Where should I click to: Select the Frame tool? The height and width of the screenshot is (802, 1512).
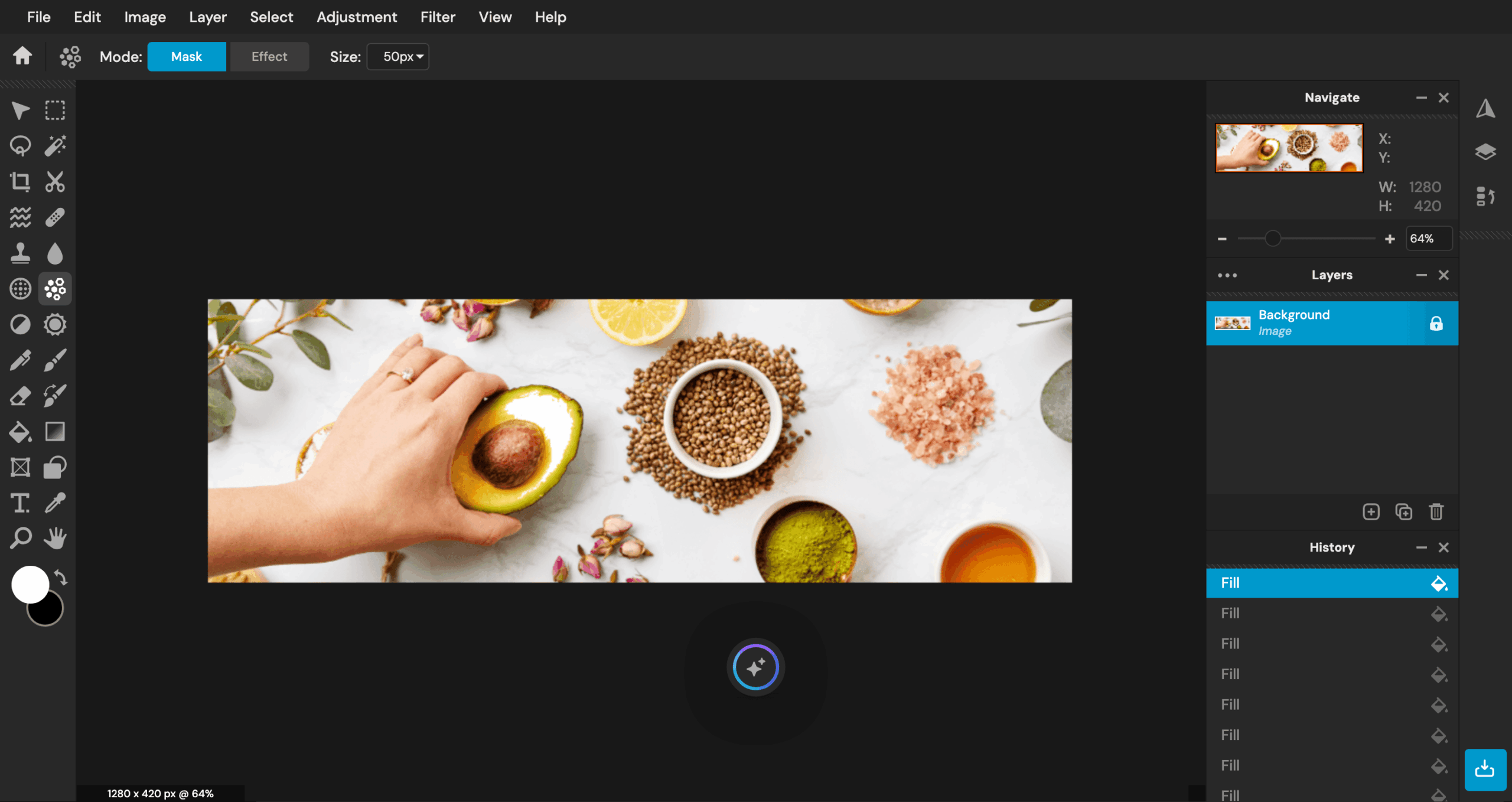[21, 467]
